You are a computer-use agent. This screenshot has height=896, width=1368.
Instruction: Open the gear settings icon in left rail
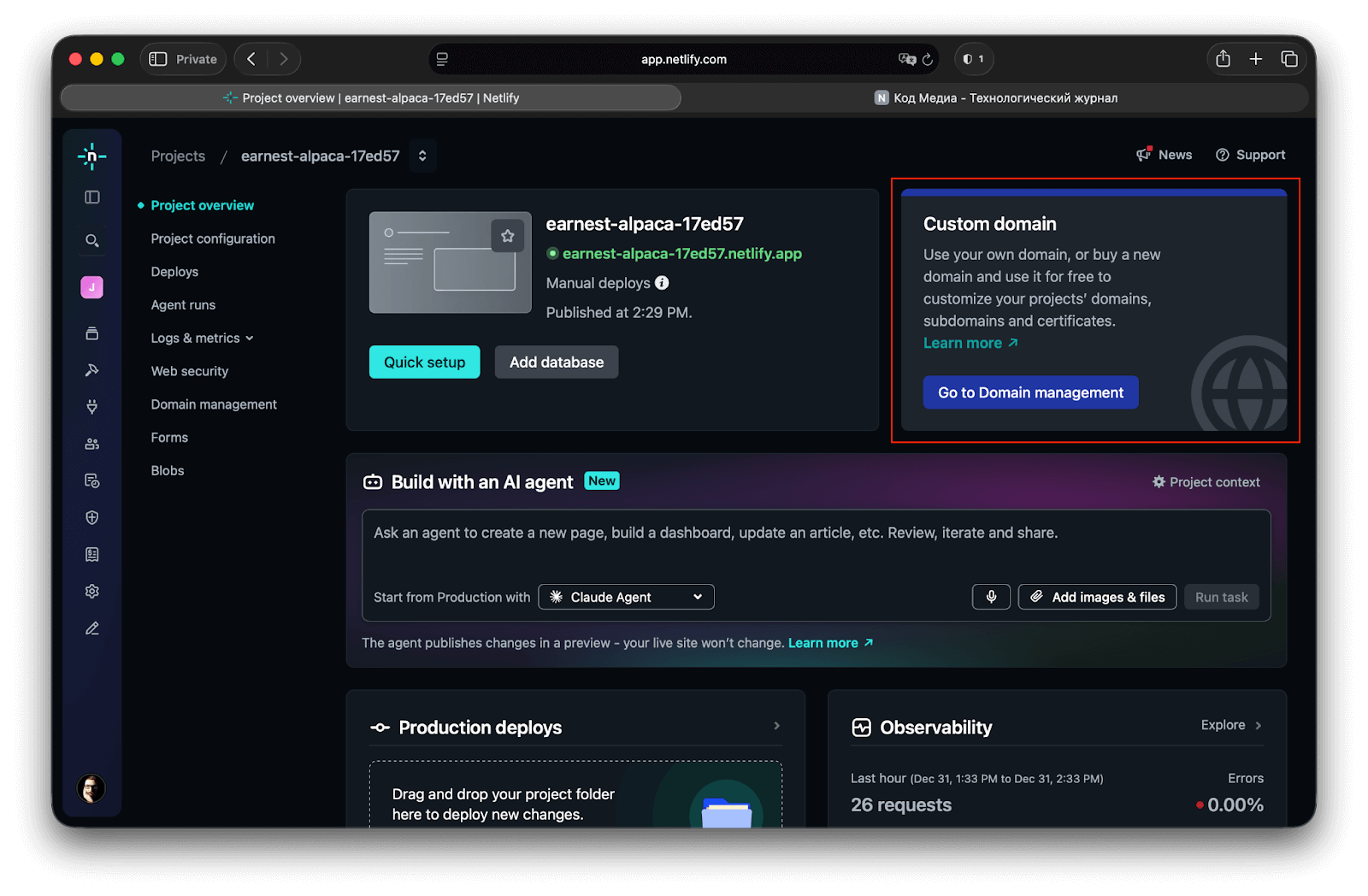click(x=91, y=592)
